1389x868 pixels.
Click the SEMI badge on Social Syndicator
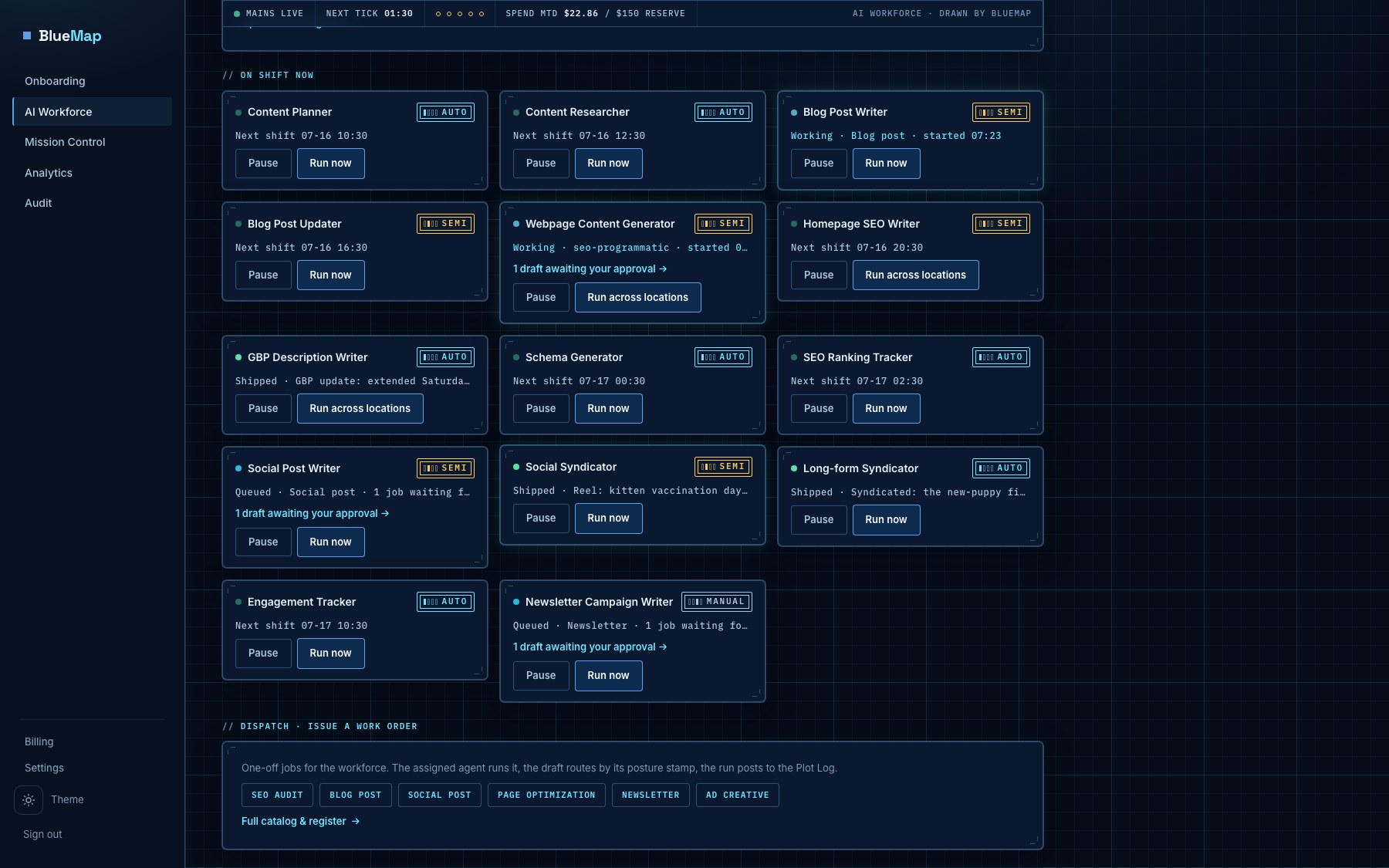pyautogui.click(x=724, y=467)
